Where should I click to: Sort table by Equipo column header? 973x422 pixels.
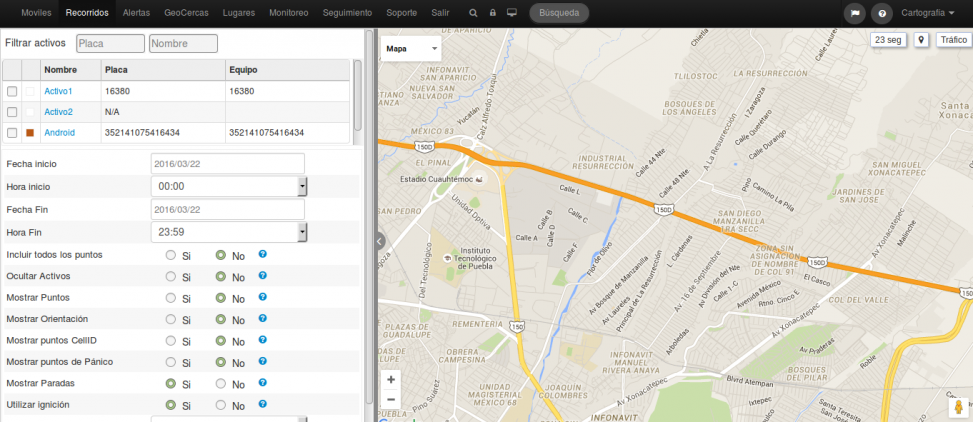[287, 70]
